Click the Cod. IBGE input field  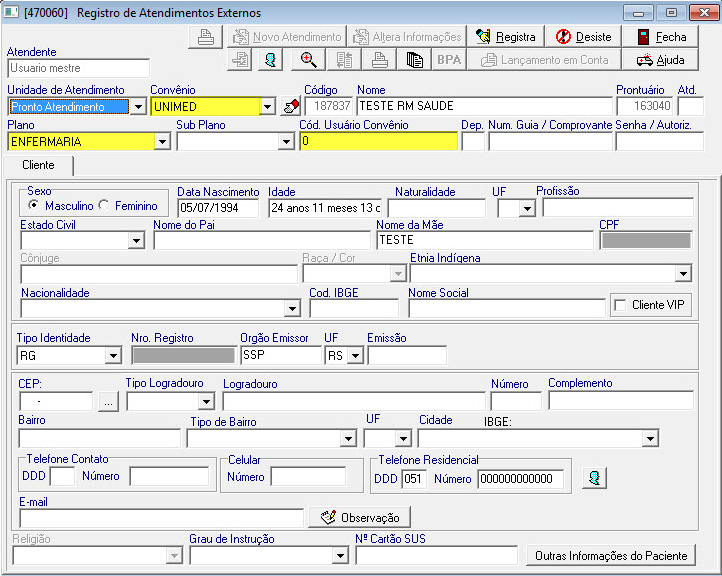pos(354,308)
